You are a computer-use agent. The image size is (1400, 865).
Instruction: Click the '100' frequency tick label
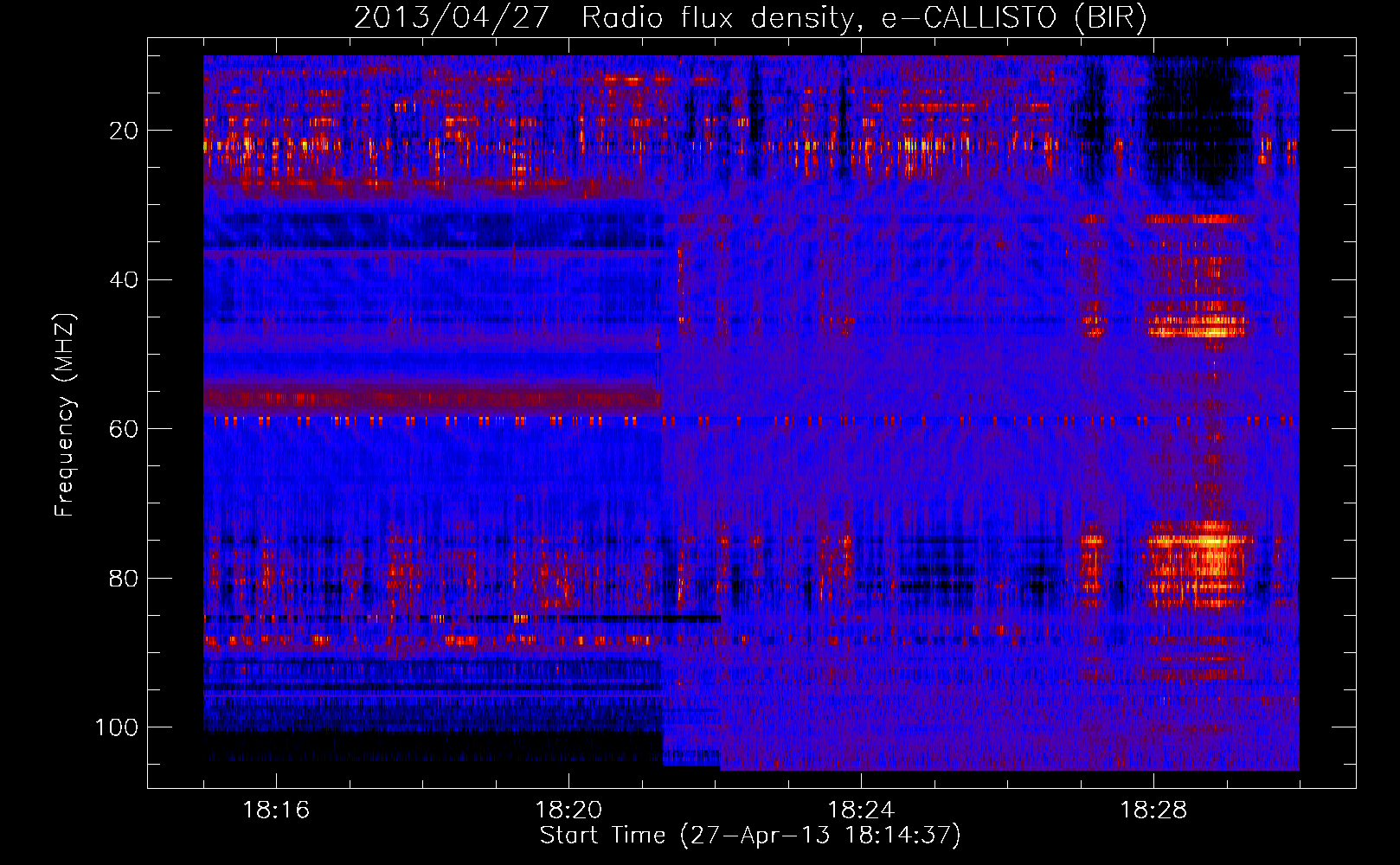tap(117, 727)
